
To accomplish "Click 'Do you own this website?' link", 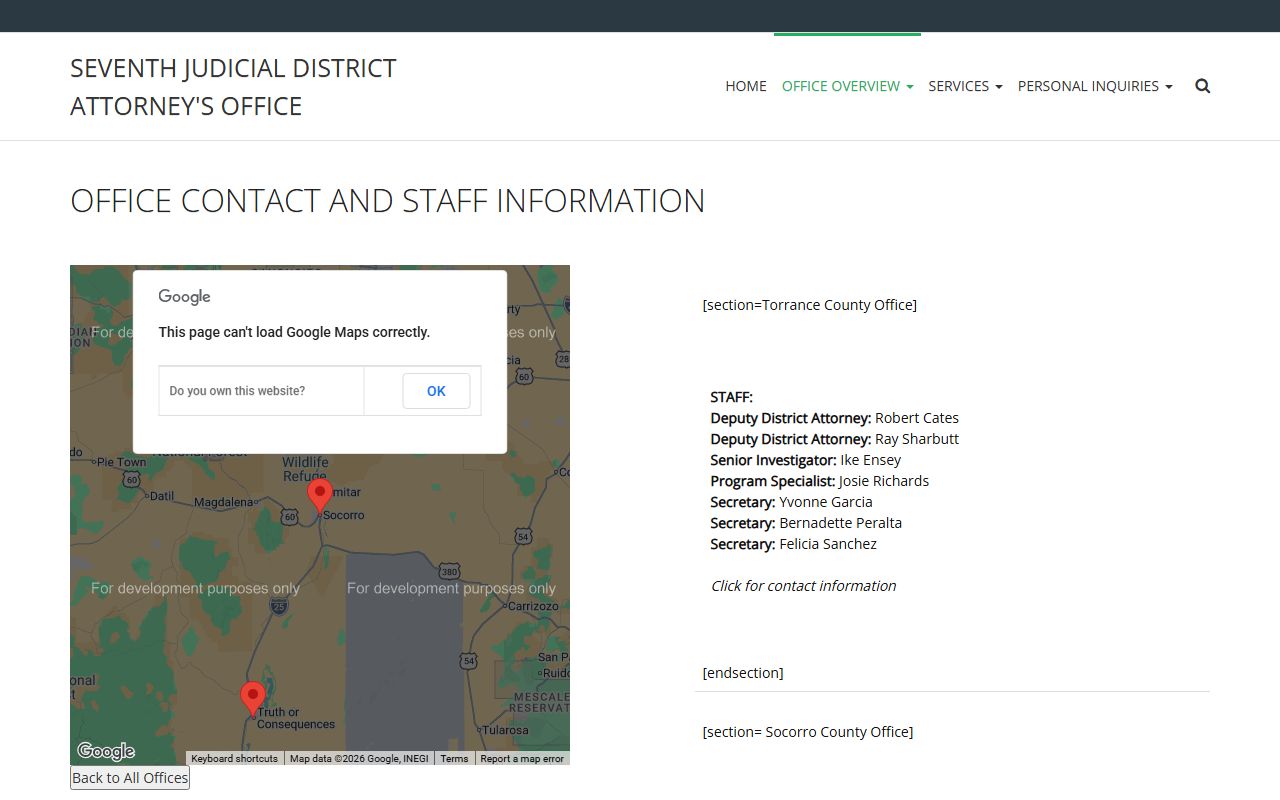I will click(x=237, y=391).
